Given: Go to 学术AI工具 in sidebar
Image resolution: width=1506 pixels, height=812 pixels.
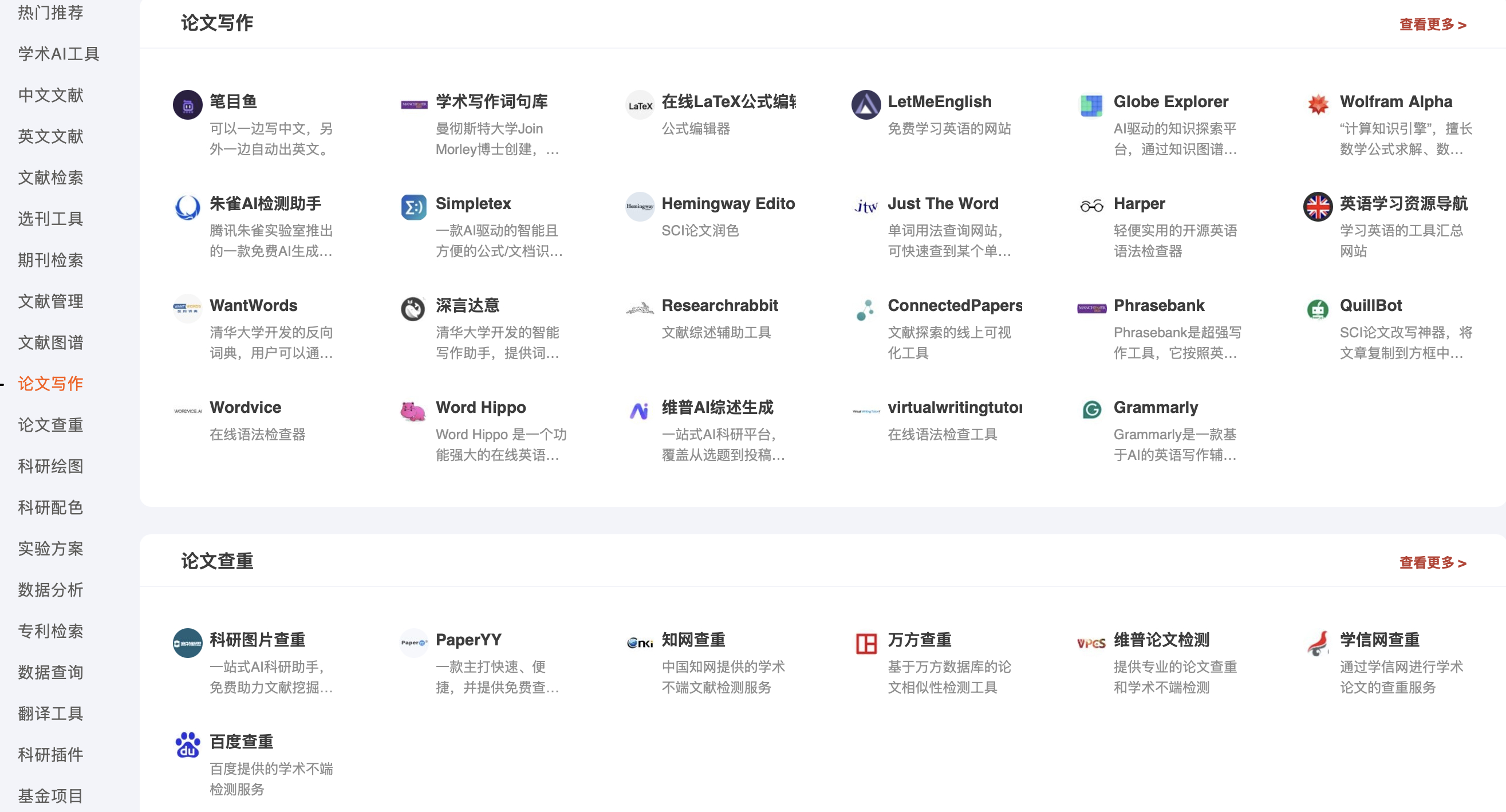Looking at the screenshot, I should (x=58, y=54).
